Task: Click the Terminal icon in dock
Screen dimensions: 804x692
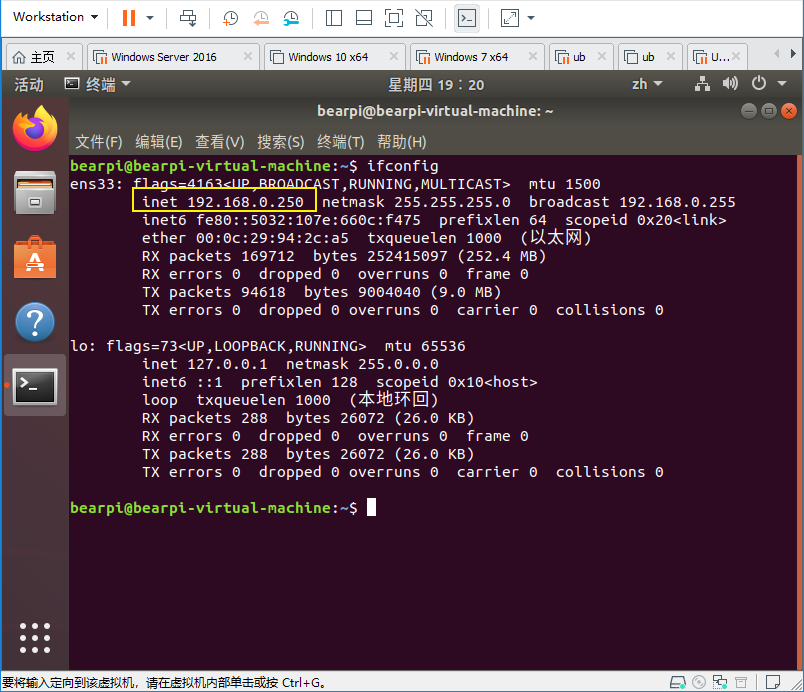Action: point(35,385)
